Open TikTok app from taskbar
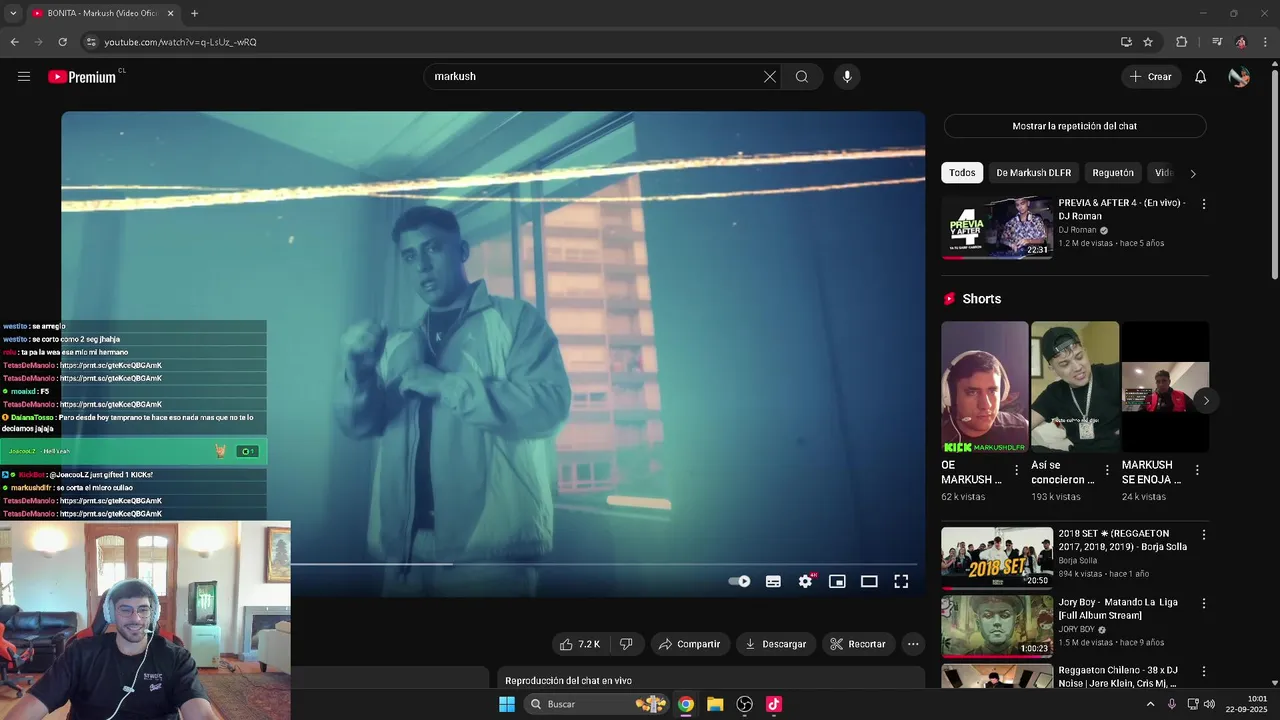This screenshot has width=1280, height=720. pyautogui.click(x=773, y=704)
